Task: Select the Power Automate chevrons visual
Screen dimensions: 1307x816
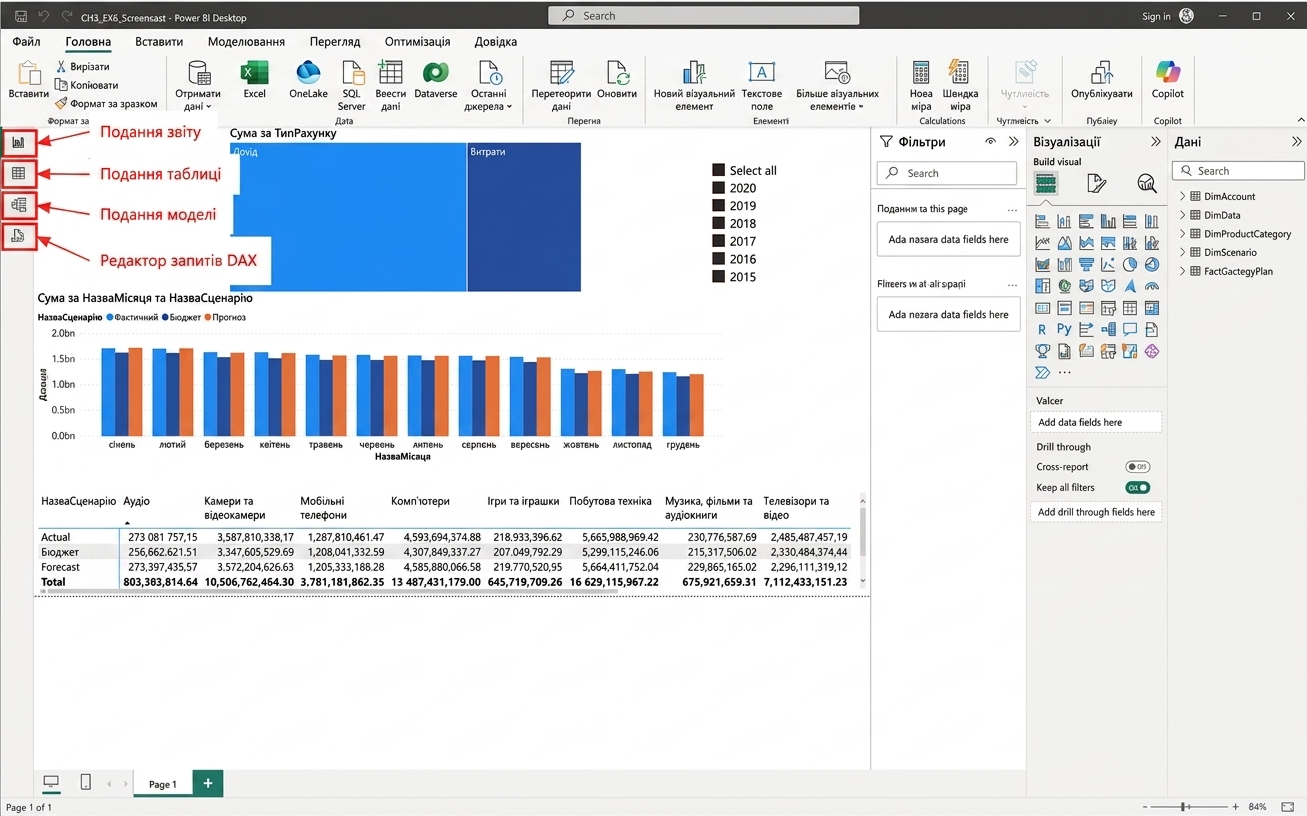Action: pyautogui.click(x=1043, y=372)
